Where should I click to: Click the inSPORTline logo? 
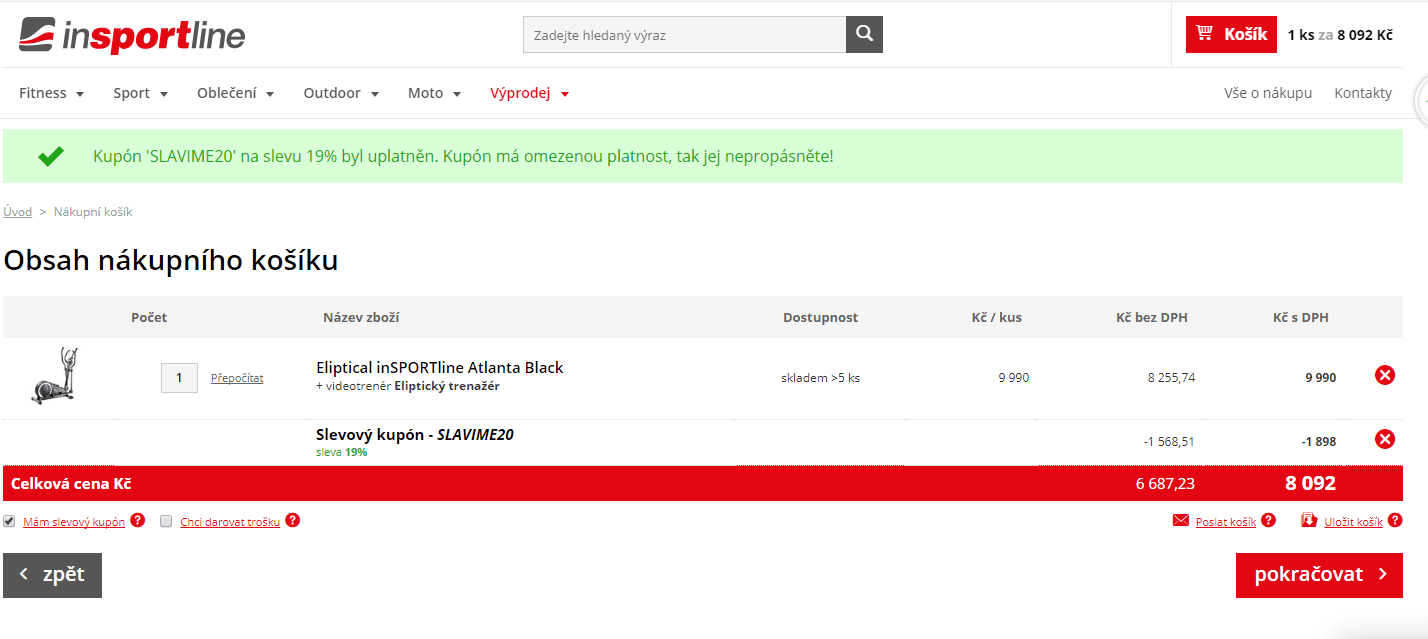[x=132, y=35]
